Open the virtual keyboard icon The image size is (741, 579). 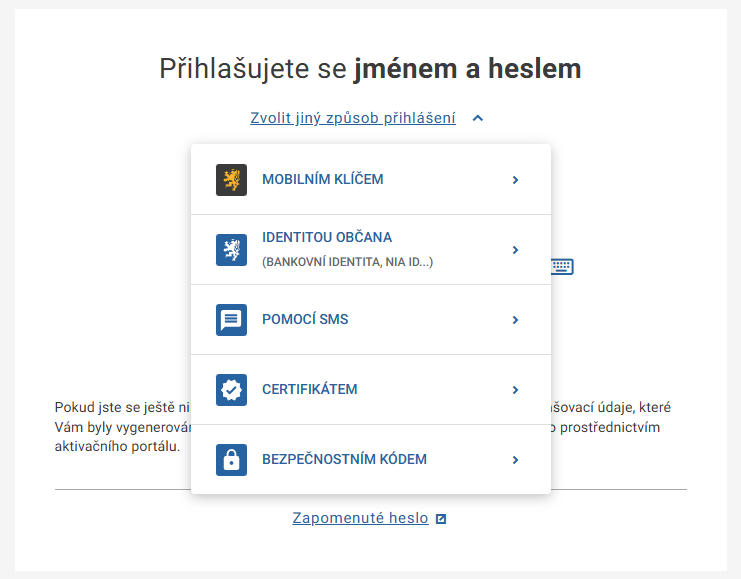point(562,266)
